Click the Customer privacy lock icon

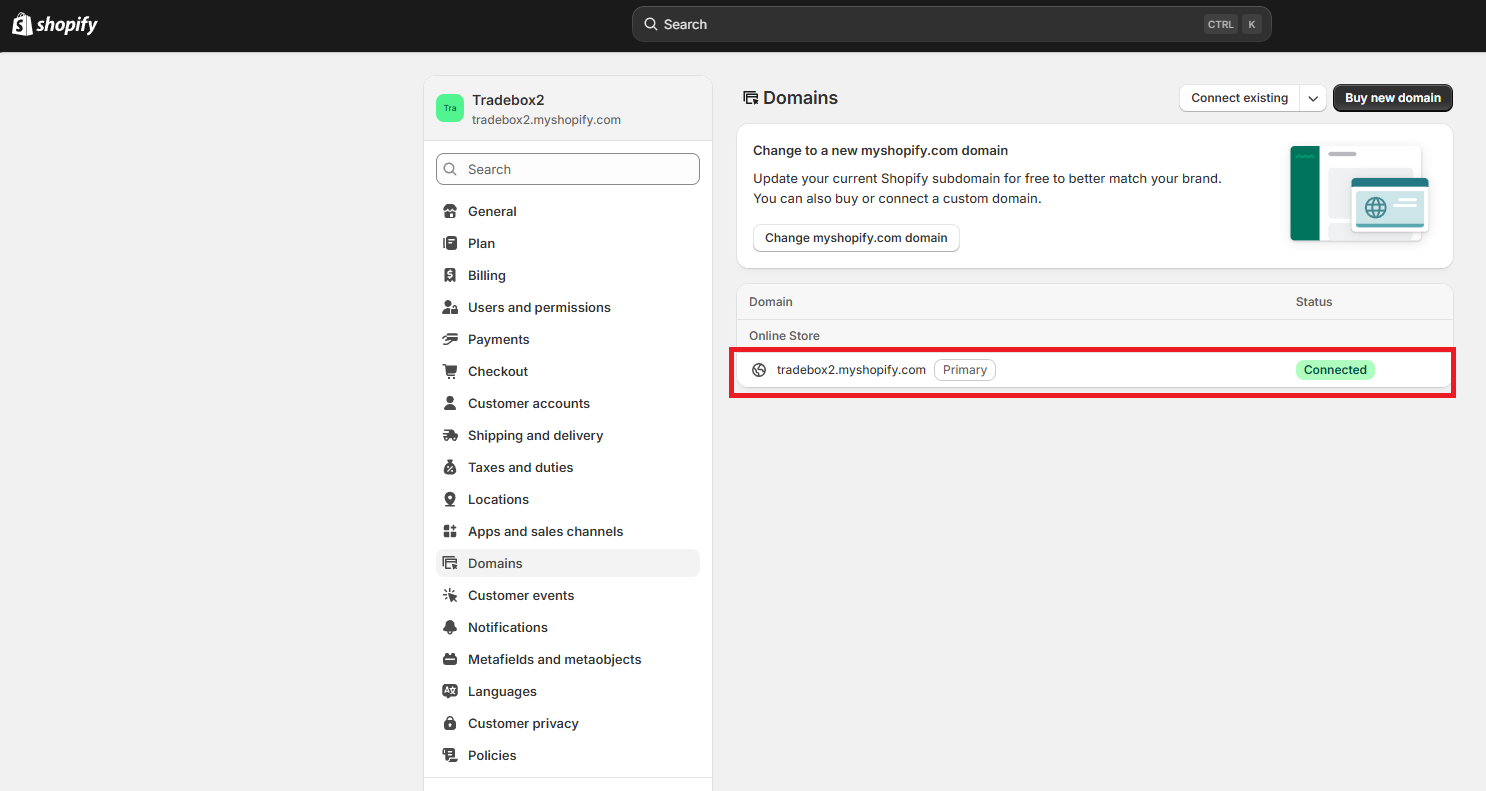450,724
